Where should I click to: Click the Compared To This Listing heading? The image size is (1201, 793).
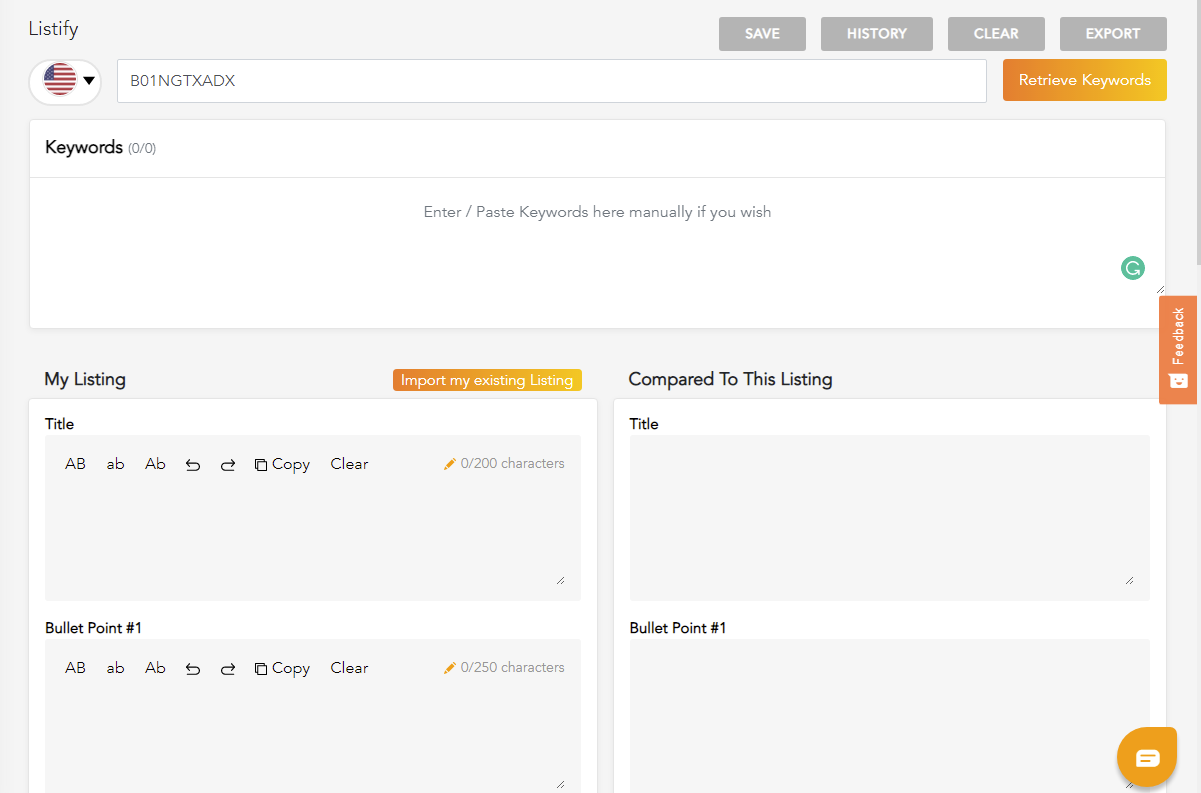[730, 380]
